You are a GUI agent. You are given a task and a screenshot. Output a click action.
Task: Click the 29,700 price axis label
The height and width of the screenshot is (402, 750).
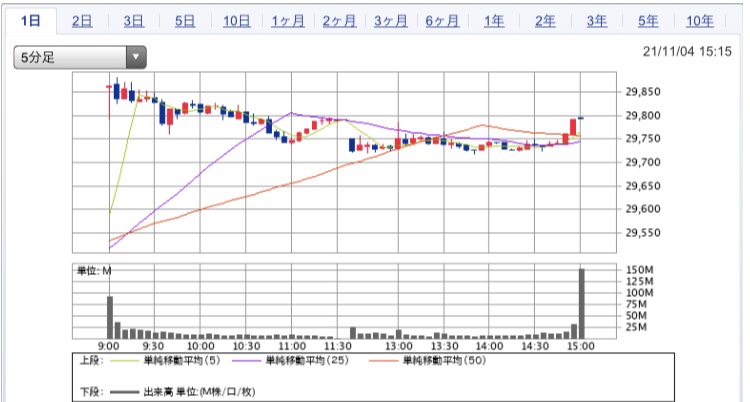coord(643,162)
